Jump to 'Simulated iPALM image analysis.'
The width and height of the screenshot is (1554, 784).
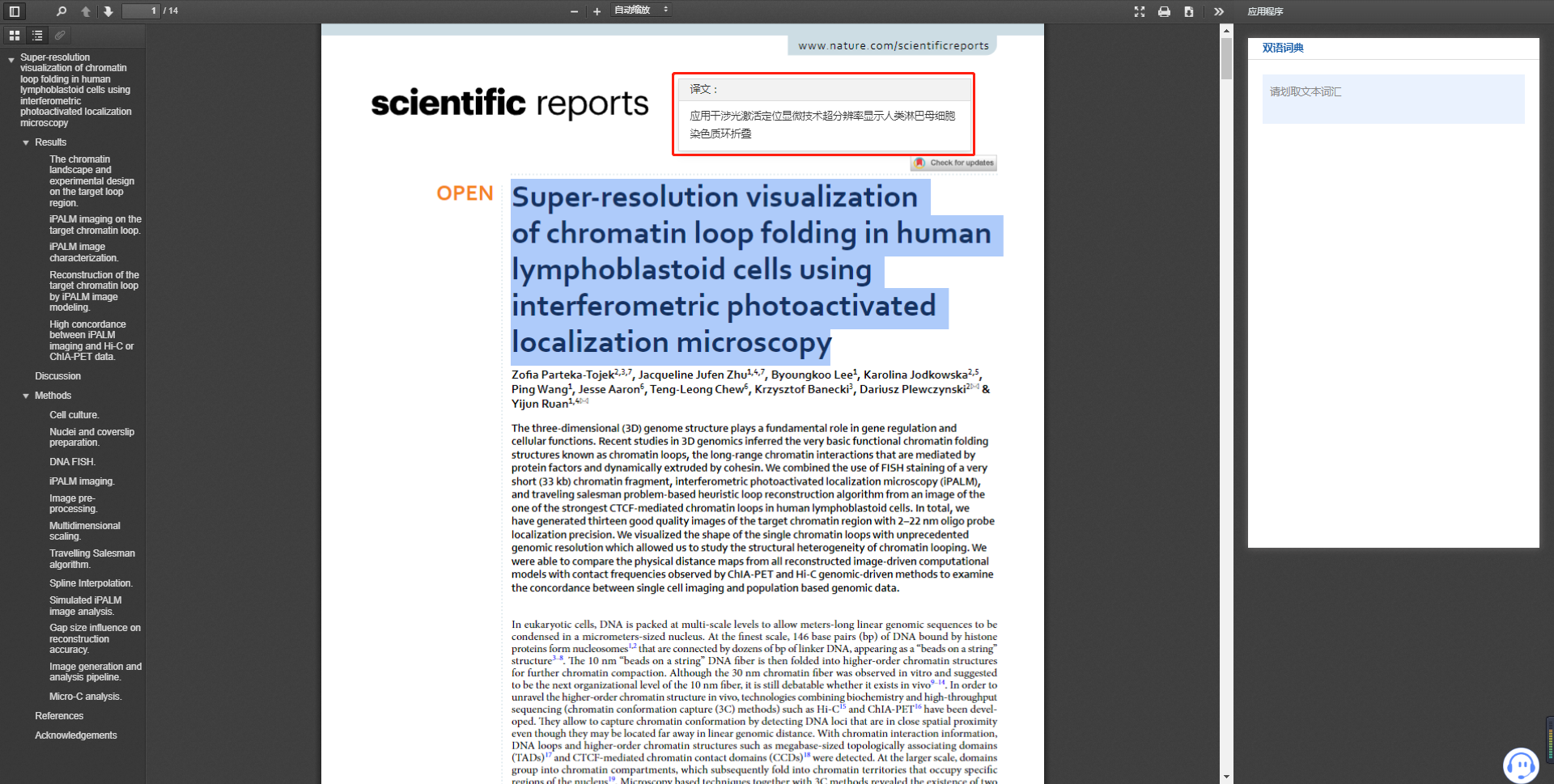coord(86,606)
